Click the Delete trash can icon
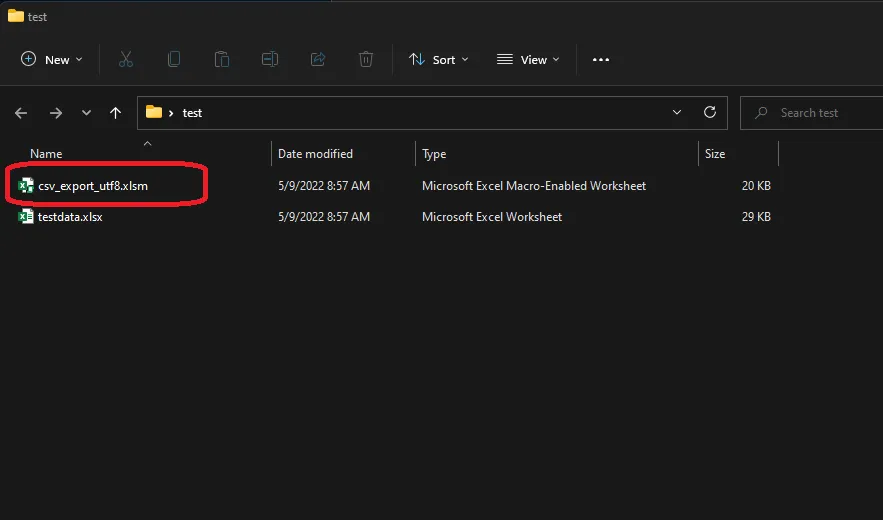The height and width of the screenshot is (520, 883). click(x=366, y=60)
